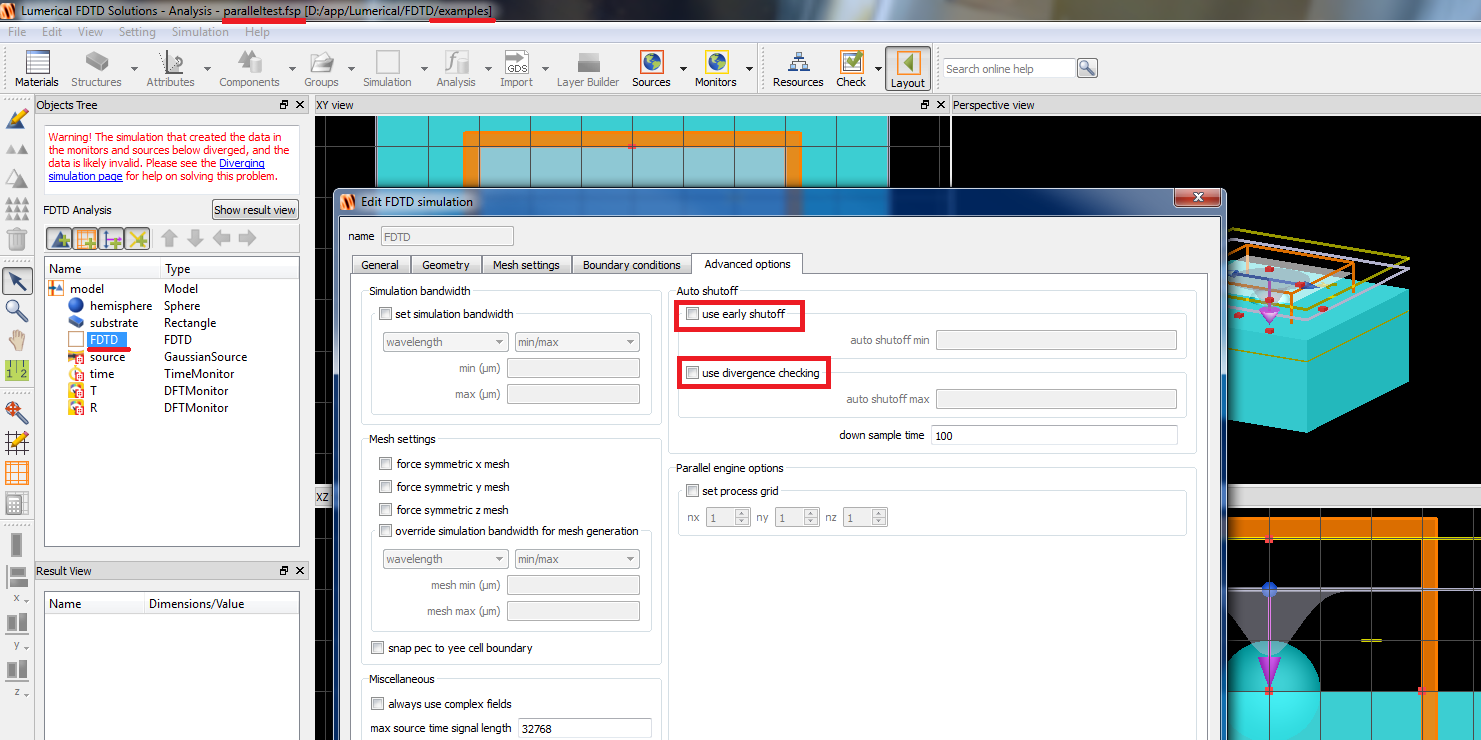The width and height of the screenshot is (1481, 740).
Task: Click add analysis group icon in Objects Tree
Action: point(86,238)
